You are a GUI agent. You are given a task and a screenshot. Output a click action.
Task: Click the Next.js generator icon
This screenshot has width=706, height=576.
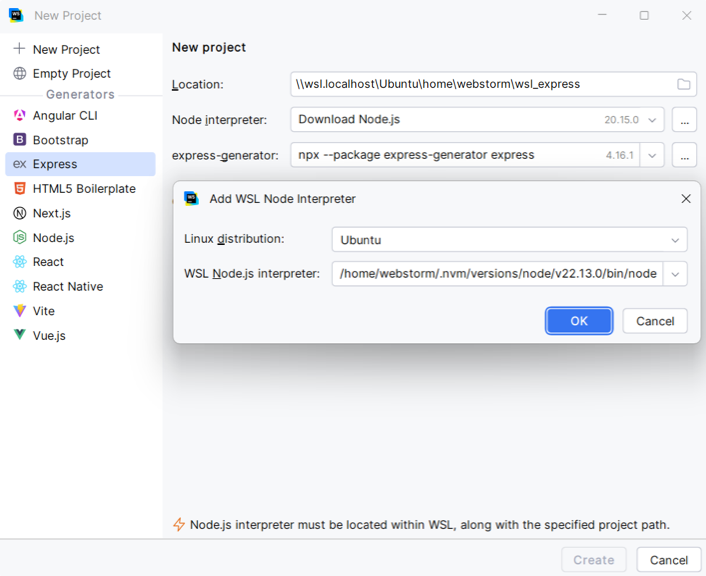(20, 213)
